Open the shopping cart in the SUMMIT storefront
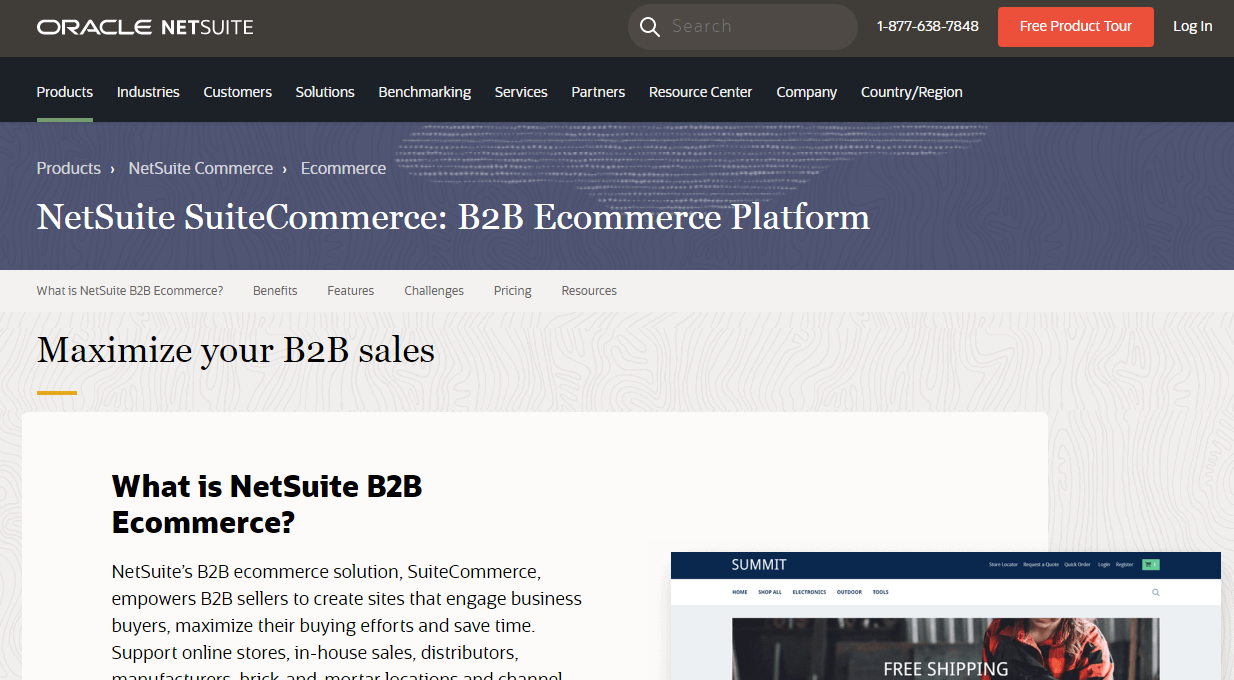 click(x=1150, y=564)
